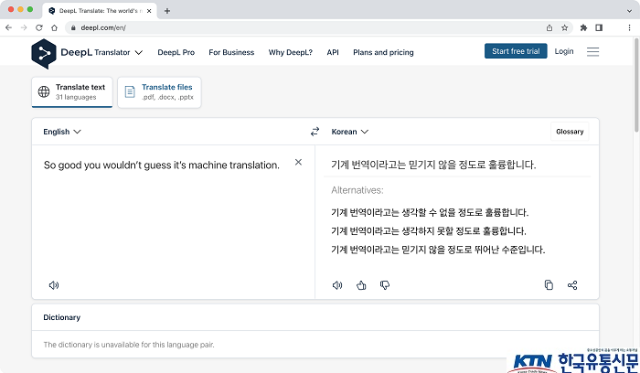The width and height of the screenshot is (640, 373).
Task: Open browser extensions puzzle icon
Action: tap(584, 28)
